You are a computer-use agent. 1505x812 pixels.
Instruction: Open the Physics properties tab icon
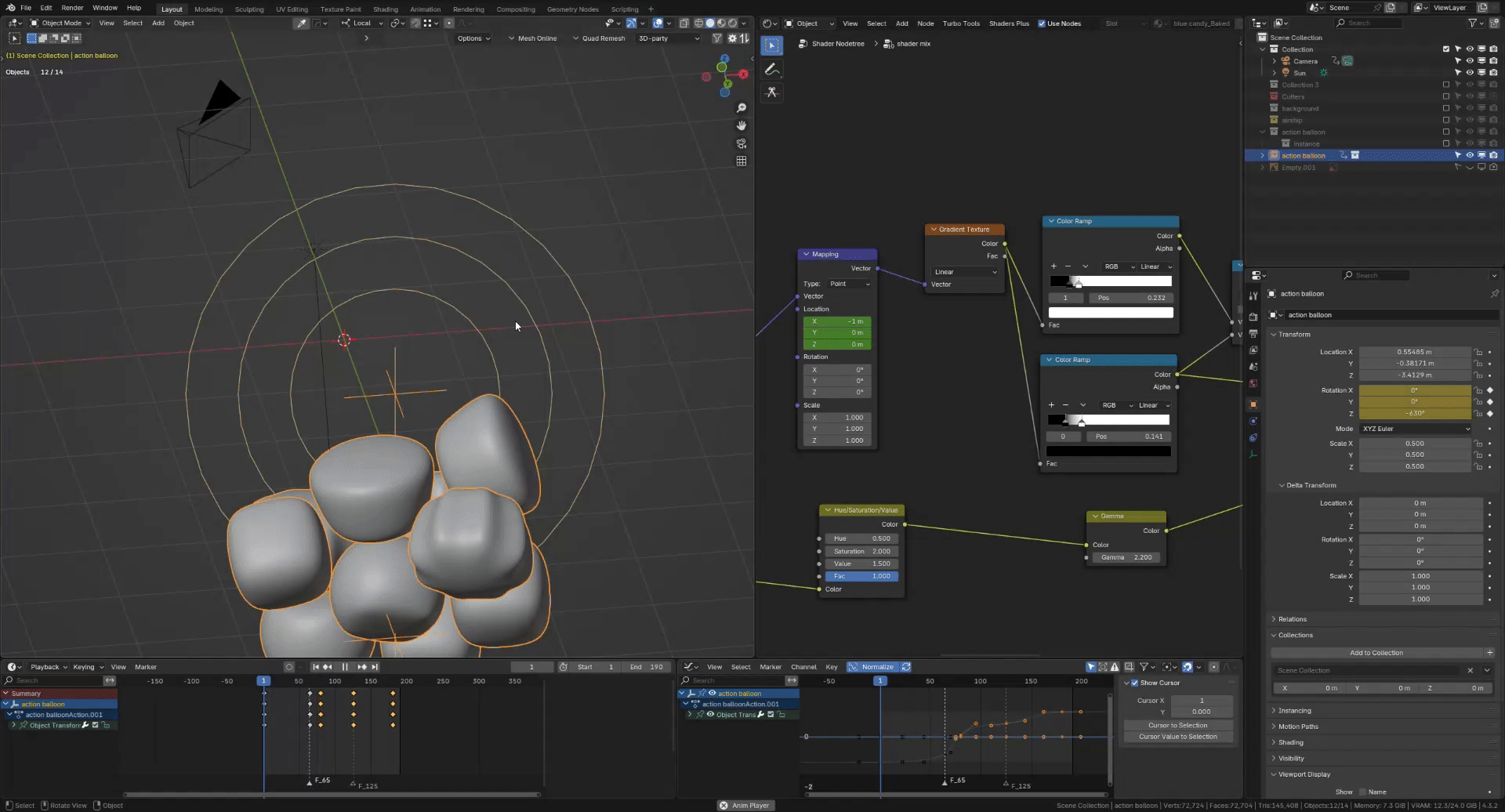[1253, 422]
